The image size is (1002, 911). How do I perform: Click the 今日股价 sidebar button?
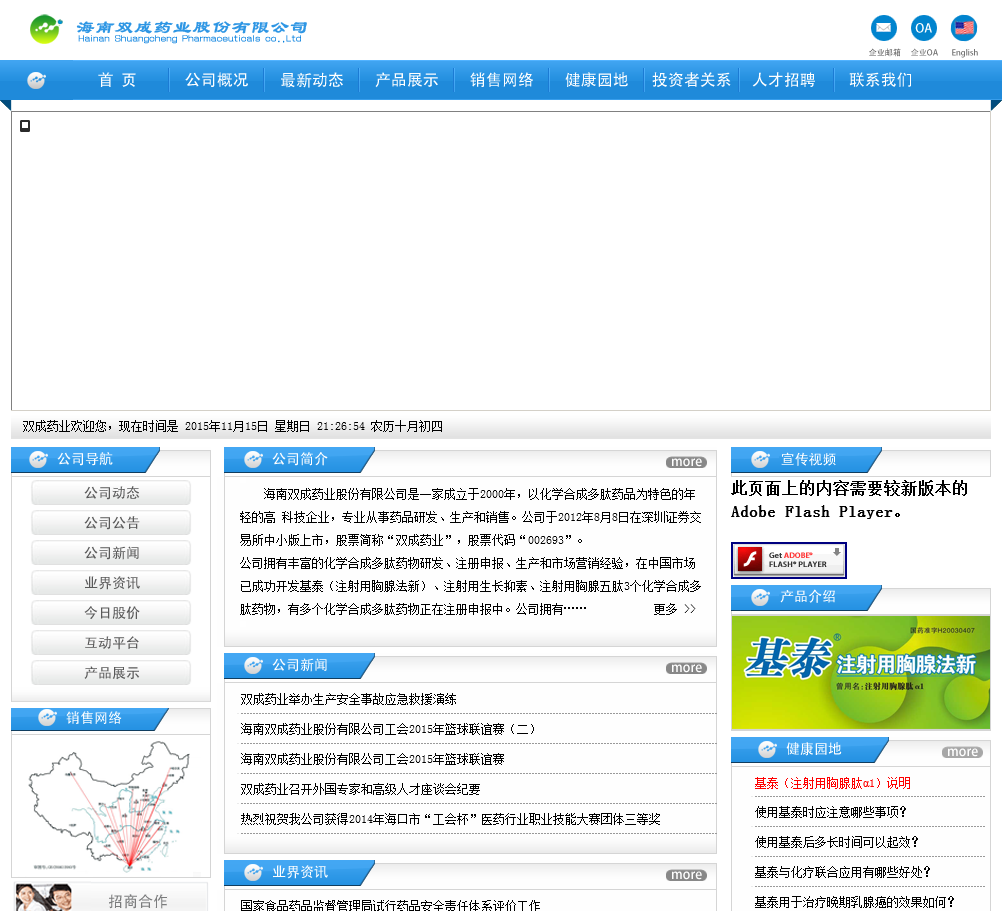click(111, 613)
